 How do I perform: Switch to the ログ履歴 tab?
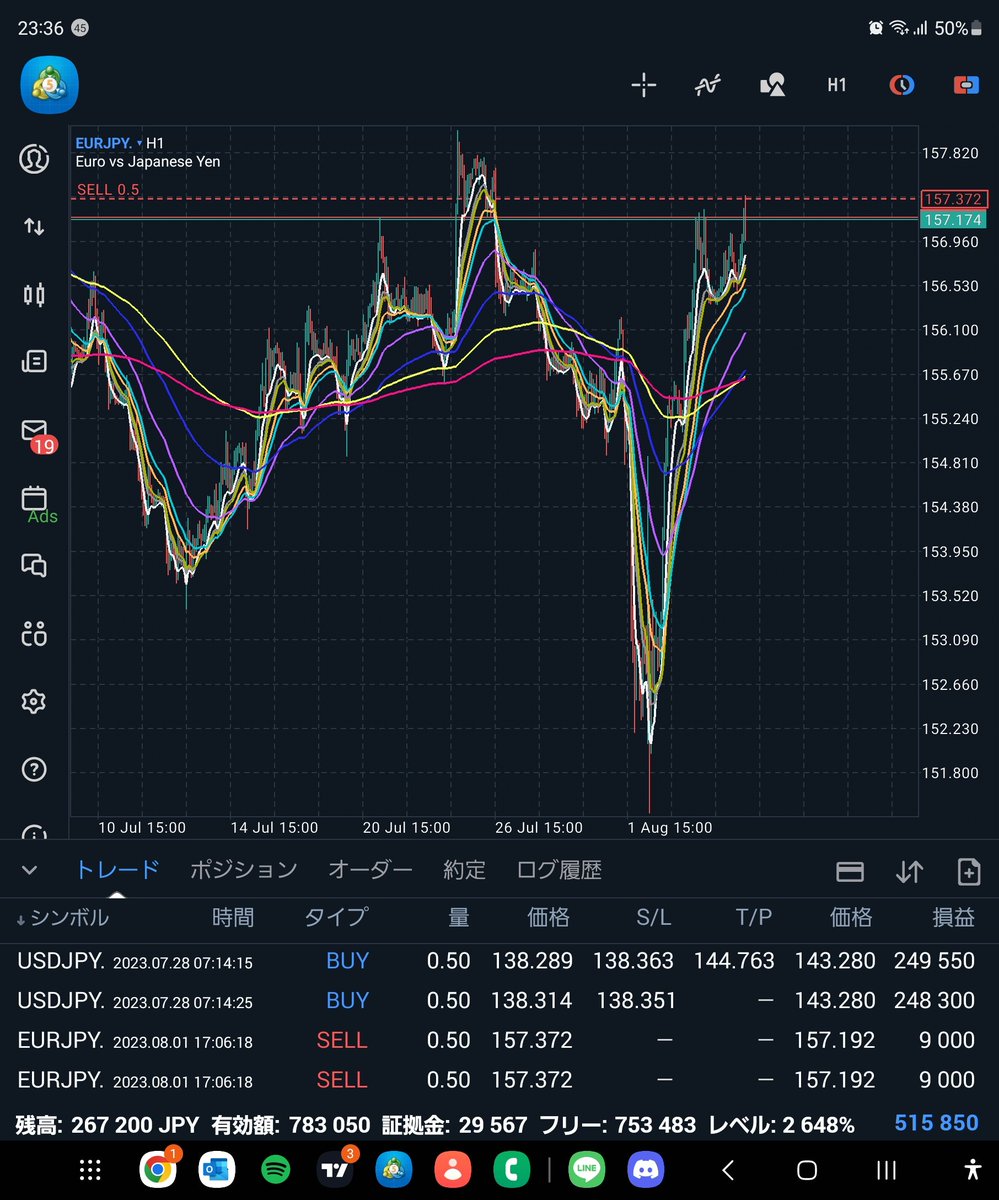click(x=559, y=870)
